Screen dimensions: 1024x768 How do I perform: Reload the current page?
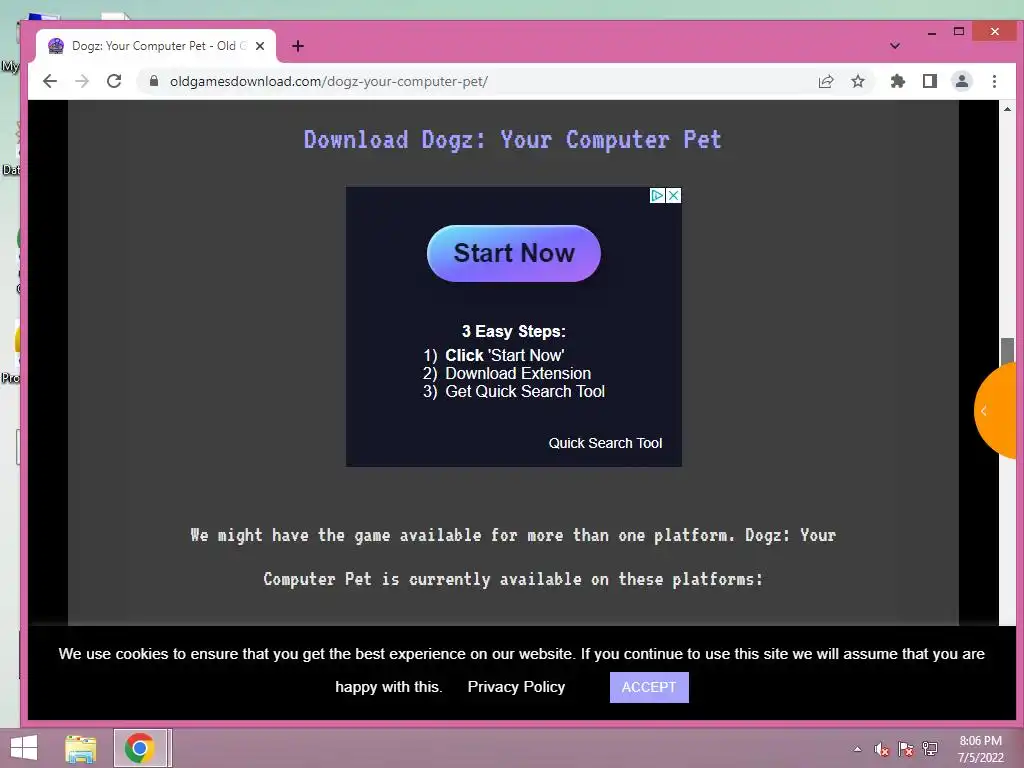114,81
